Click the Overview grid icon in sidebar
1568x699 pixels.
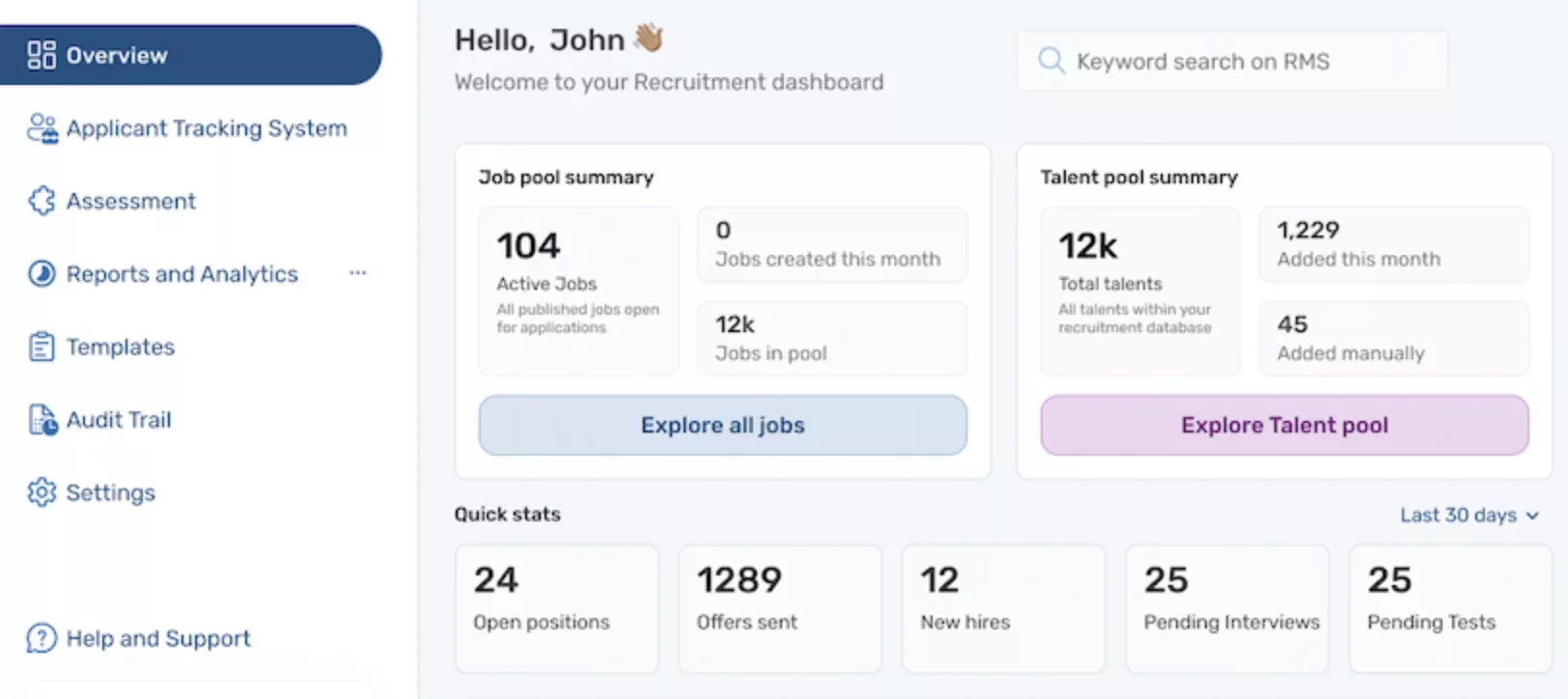42,55
